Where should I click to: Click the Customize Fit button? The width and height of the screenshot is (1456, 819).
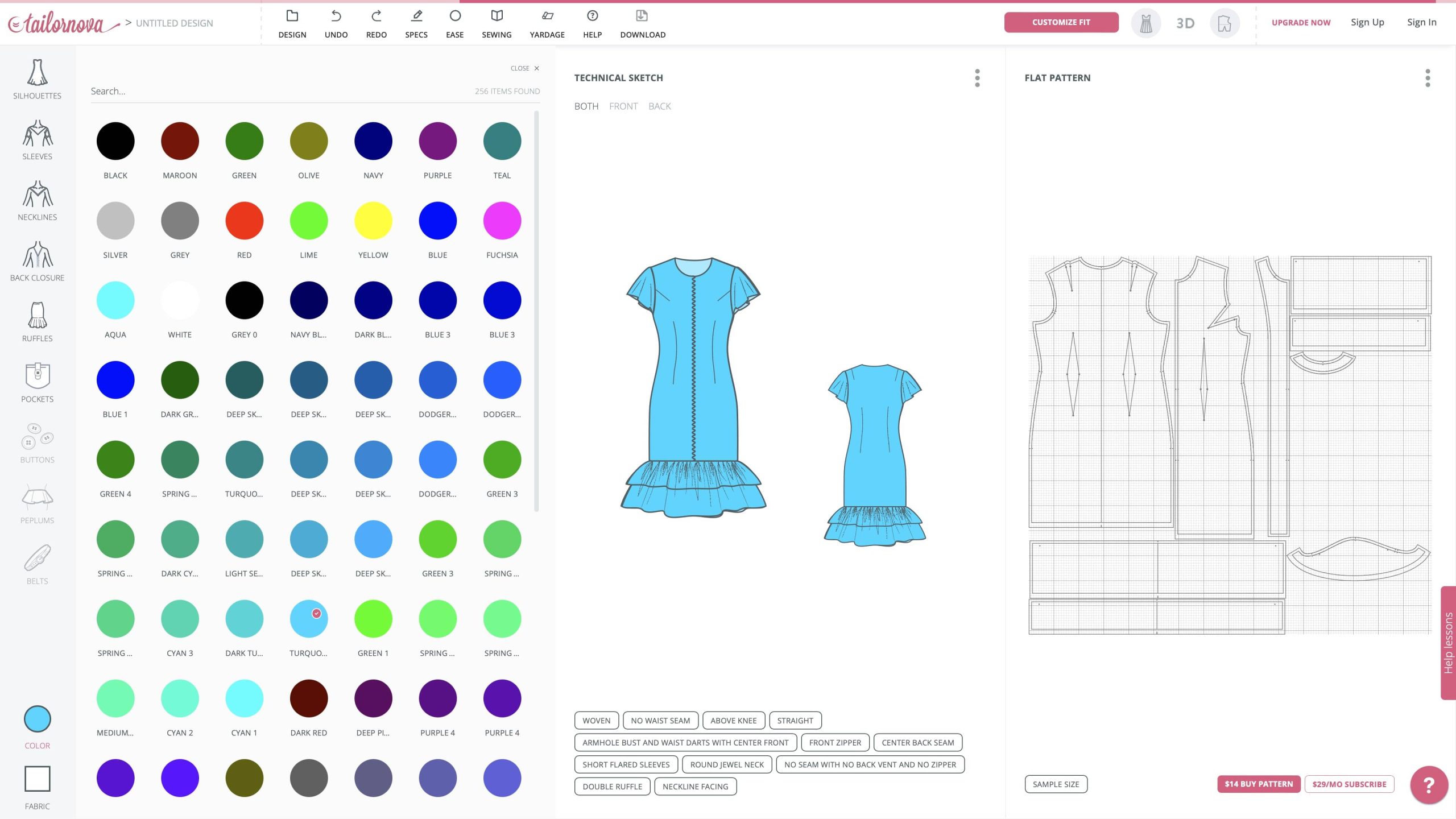tap(1061, 22)
